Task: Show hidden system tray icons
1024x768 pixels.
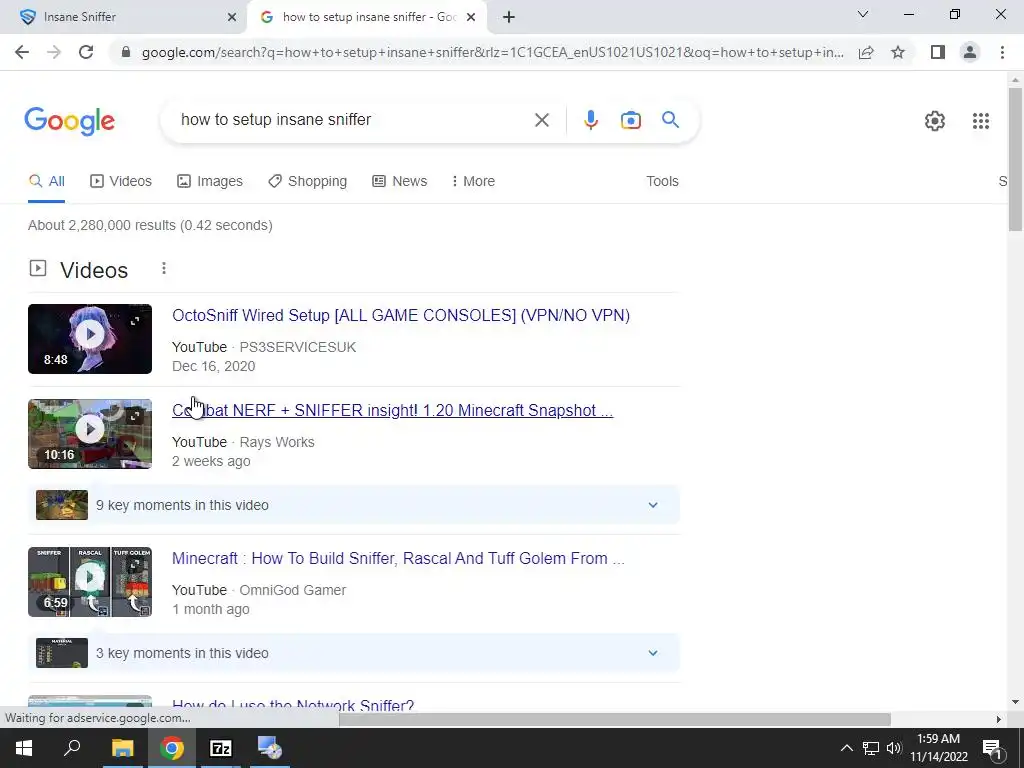Action: [846, 748]
